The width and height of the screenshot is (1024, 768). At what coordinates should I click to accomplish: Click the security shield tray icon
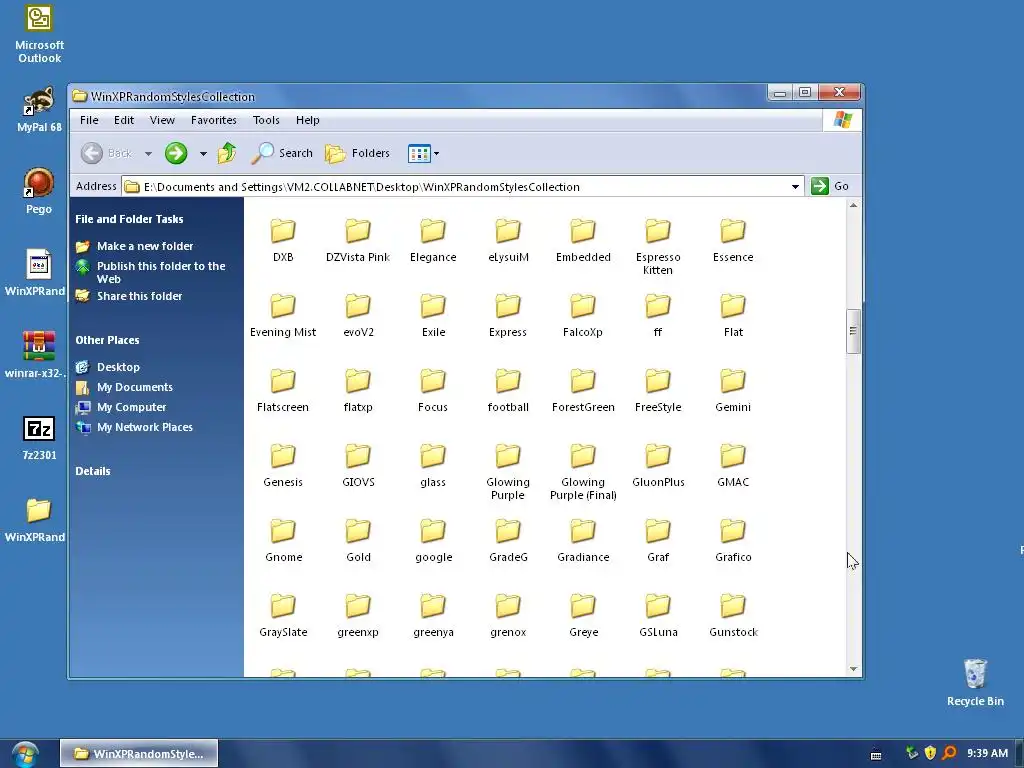pos(931,754)
